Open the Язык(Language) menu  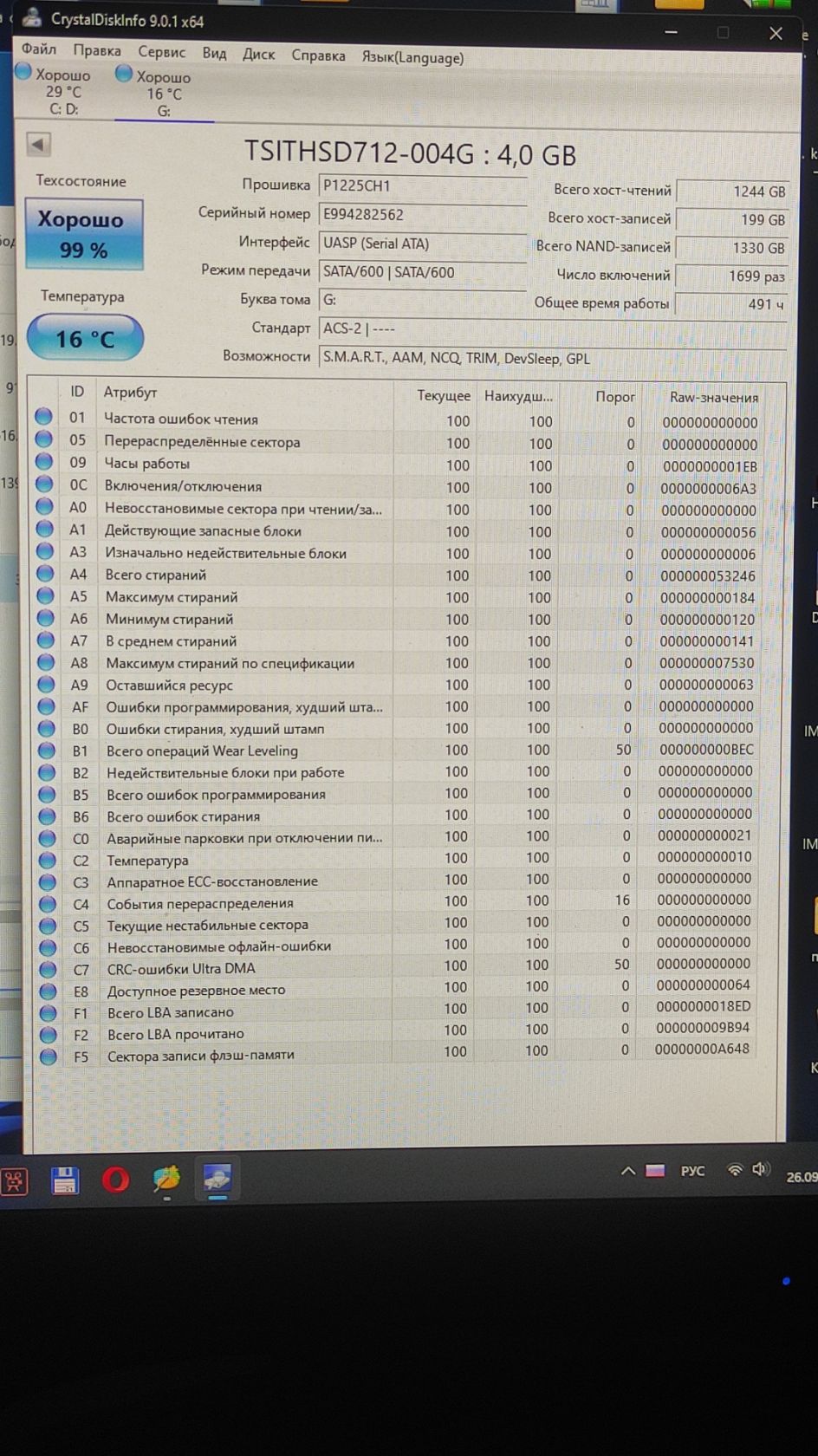(x=412, y=58)
